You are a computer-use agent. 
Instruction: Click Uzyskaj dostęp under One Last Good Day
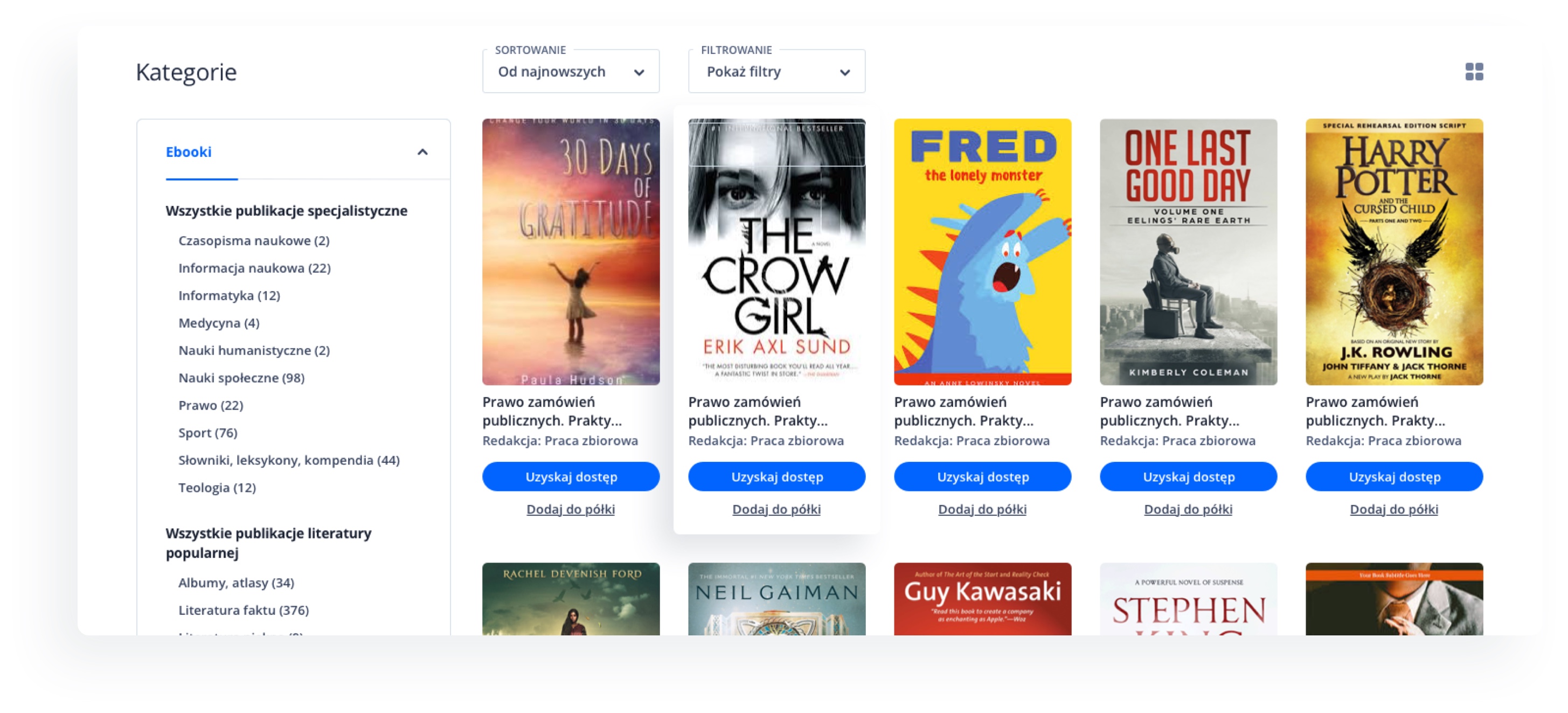point(1188,476)
